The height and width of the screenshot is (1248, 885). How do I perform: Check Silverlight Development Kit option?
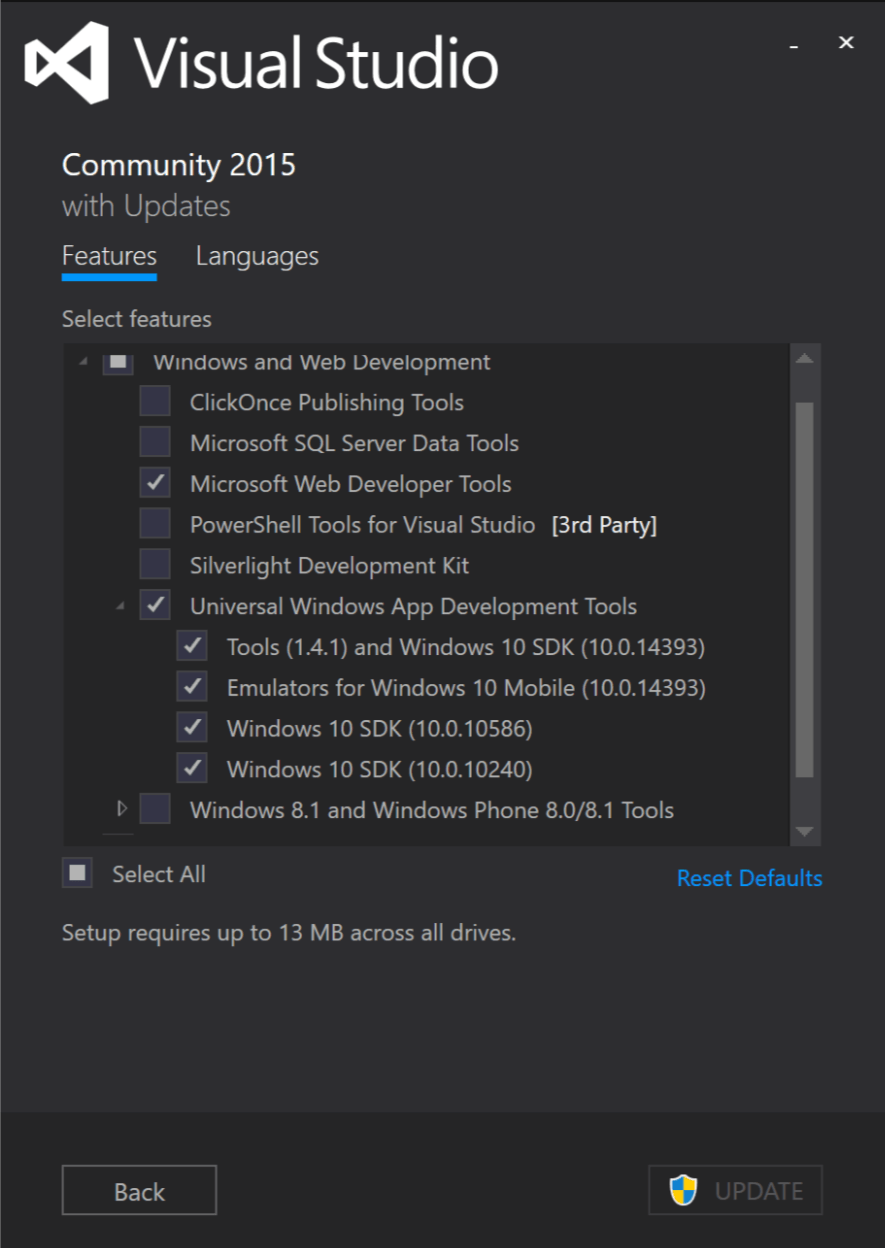(155, 565)
